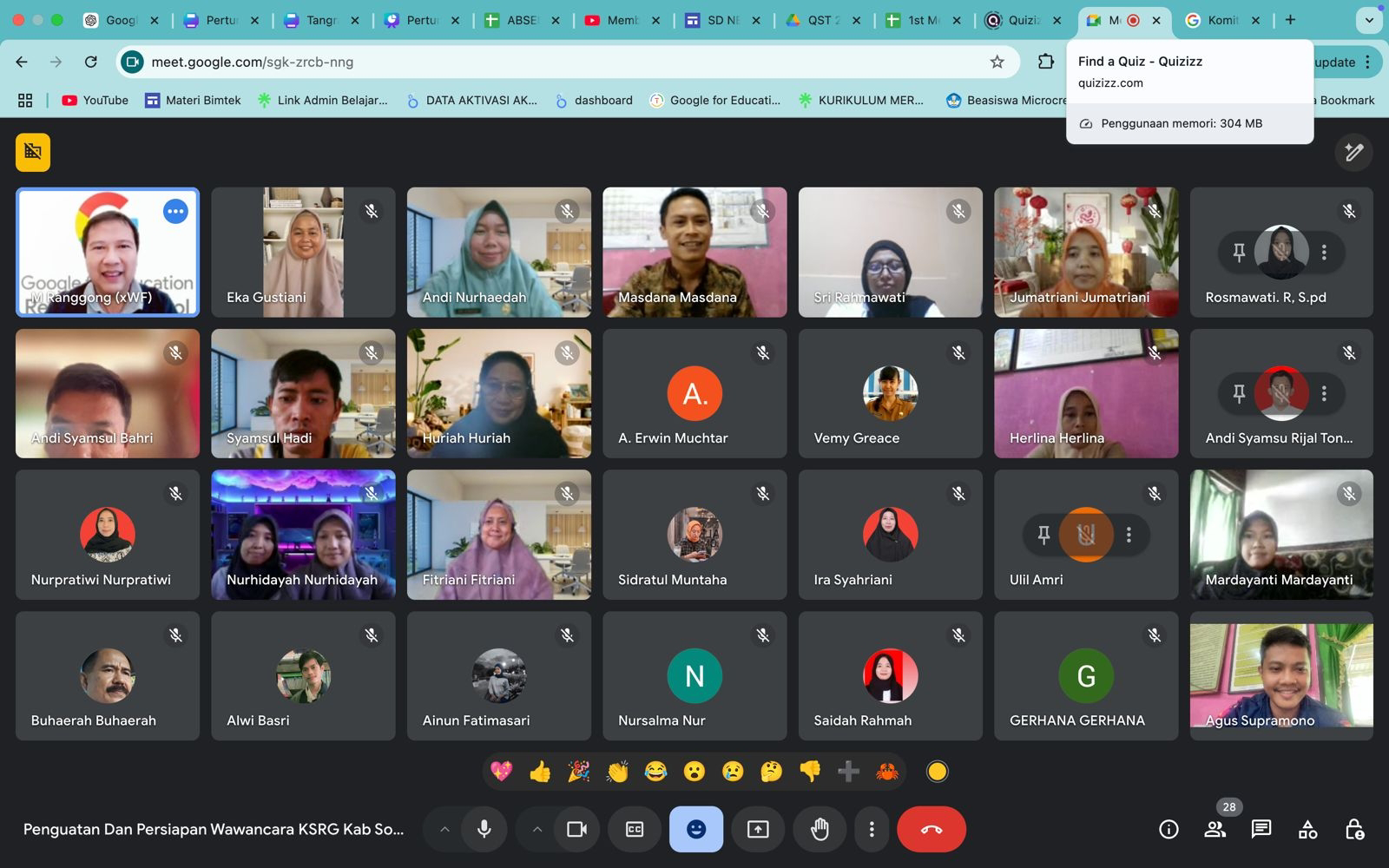Image resolution: width=1389 pixels, height=868 pixels.
Task: Toggle the emoji reactions panel button
Action: tap(695, 829)
